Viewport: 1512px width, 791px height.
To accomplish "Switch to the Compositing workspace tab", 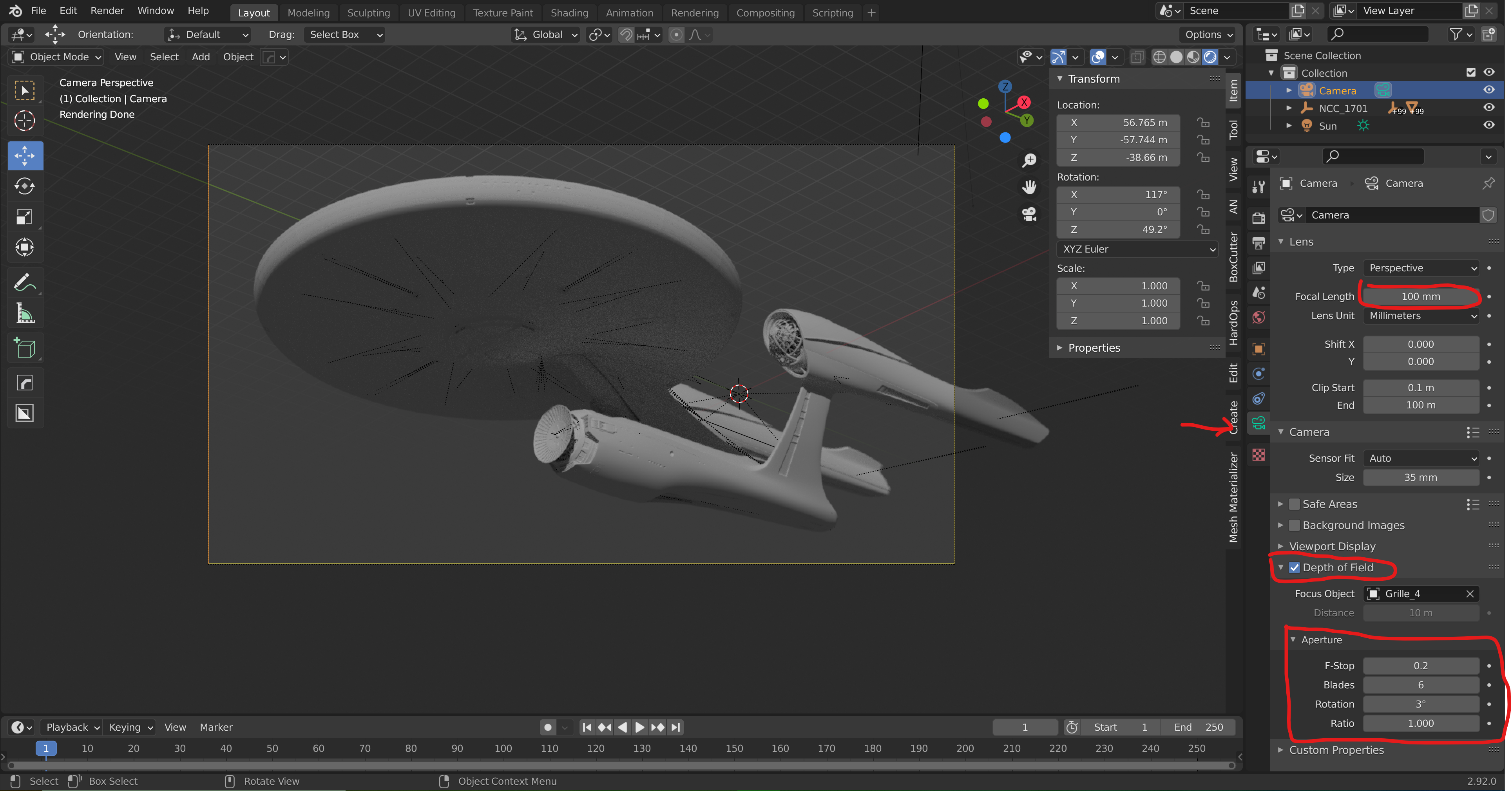I will pos(765,12).
